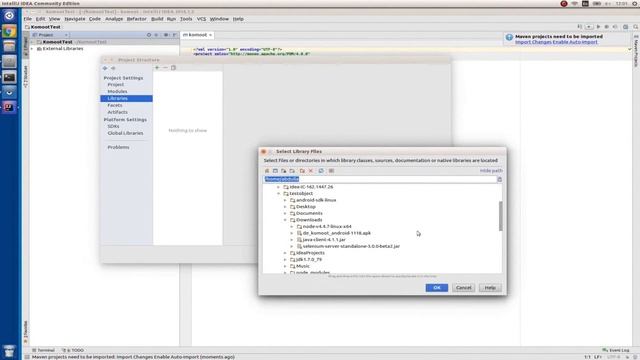Click the Desktop directory icon in file chooser toolbar

click(x=275, y=171)
